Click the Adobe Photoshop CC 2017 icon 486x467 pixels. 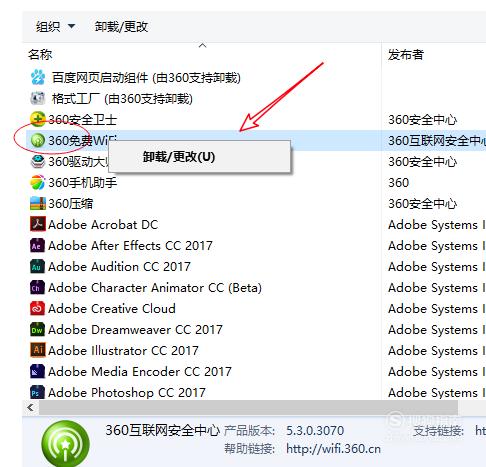(38, 392)
